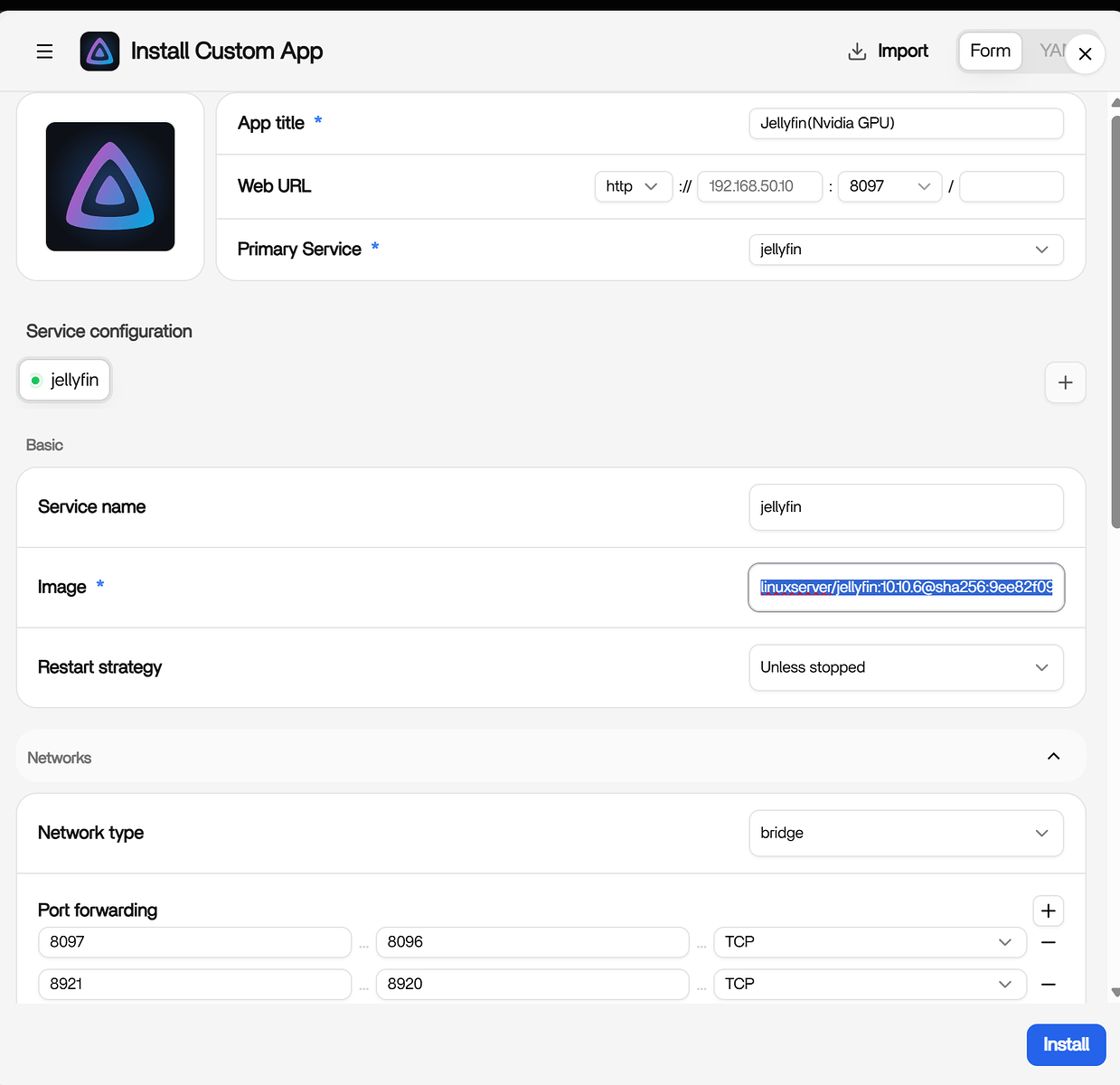
Task: Open the Primary Service dropdown
Action: point(906,250)
